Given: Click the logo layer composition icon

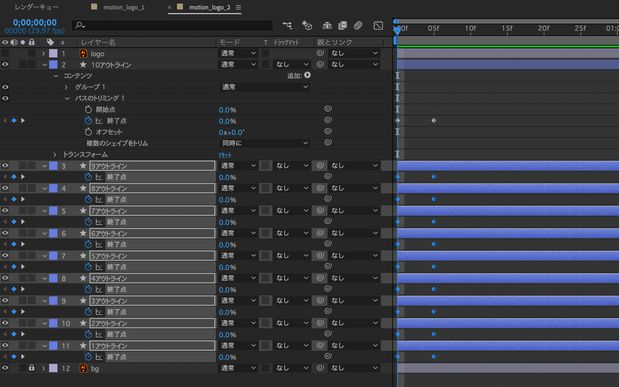Looking at the screenshot, I should coord(83,53).
